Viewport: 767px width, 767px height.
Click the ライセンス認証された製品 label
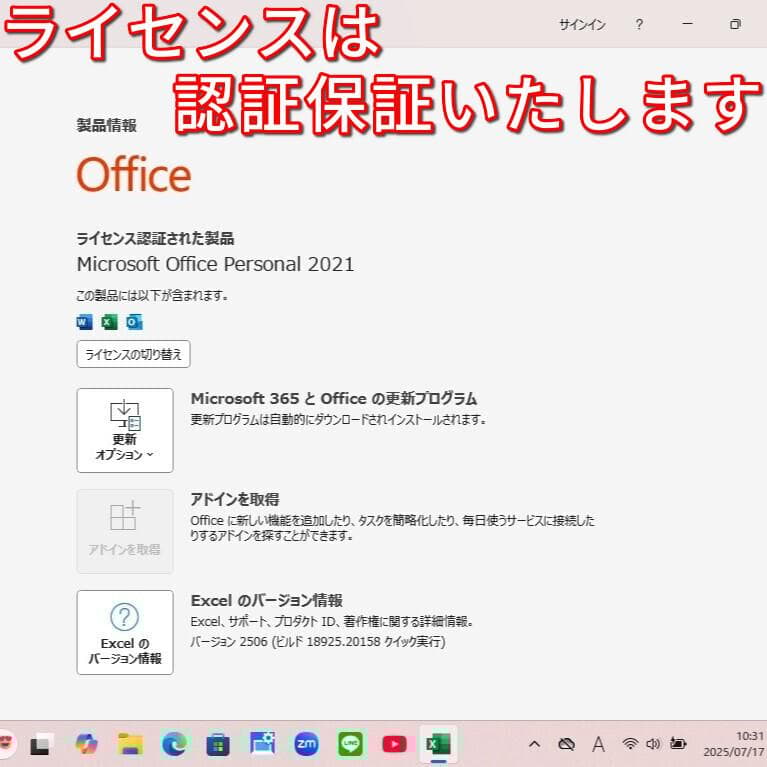tap(155, 239)
